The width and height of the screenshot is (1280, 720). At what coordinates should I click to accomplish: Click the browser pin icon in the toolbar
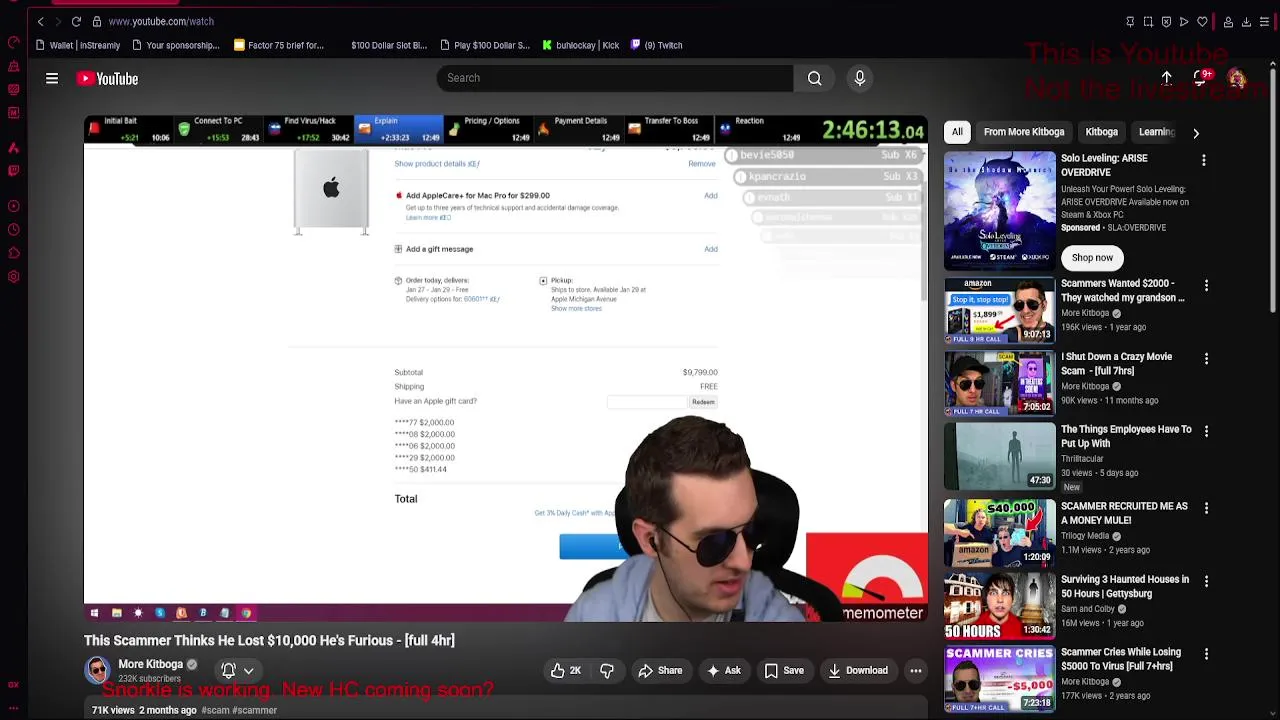[x=1130, y=21]
